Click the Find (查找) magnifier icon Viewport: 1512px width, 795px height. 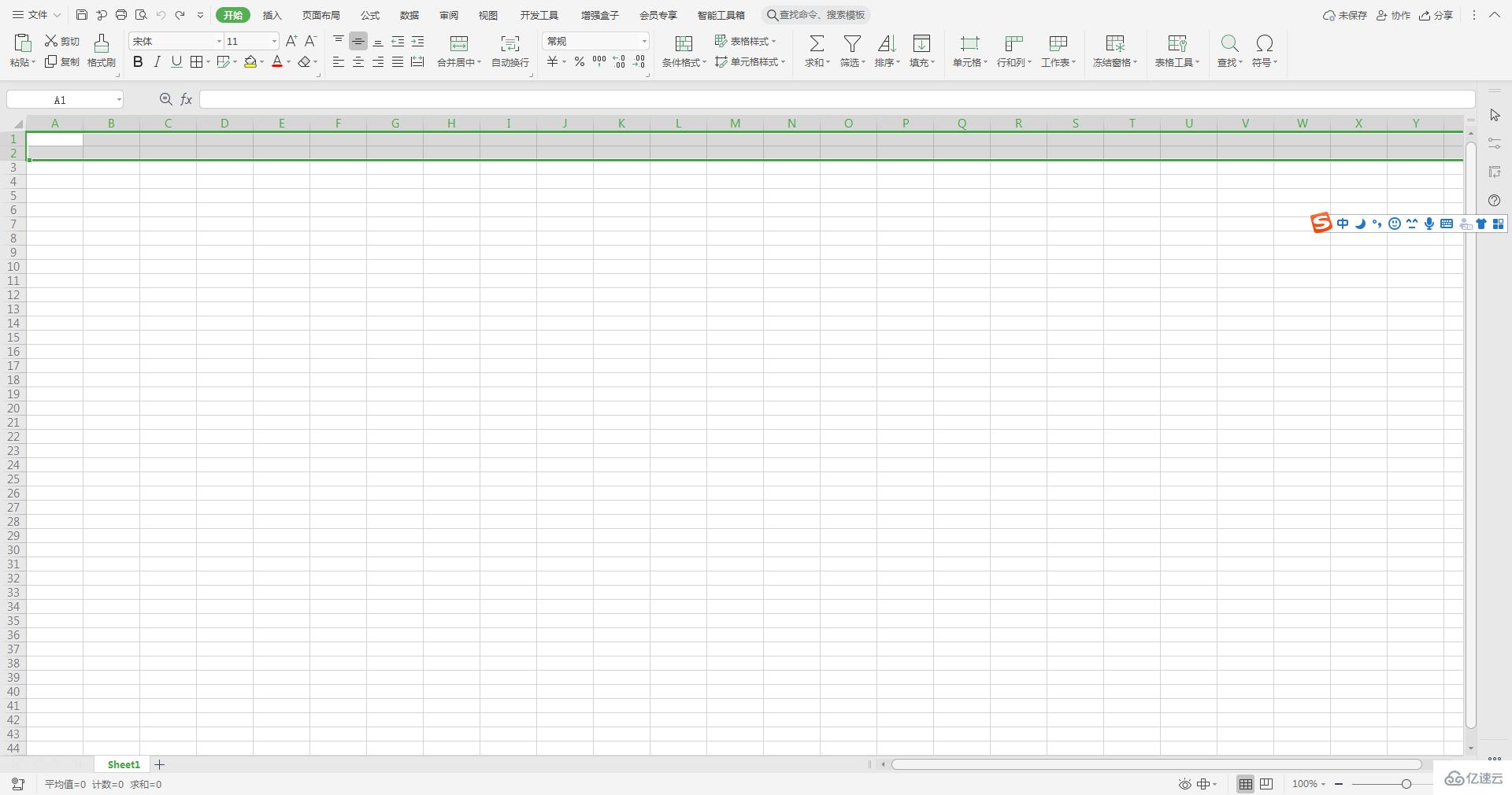pyautogui.click(x=1229, y=43)
